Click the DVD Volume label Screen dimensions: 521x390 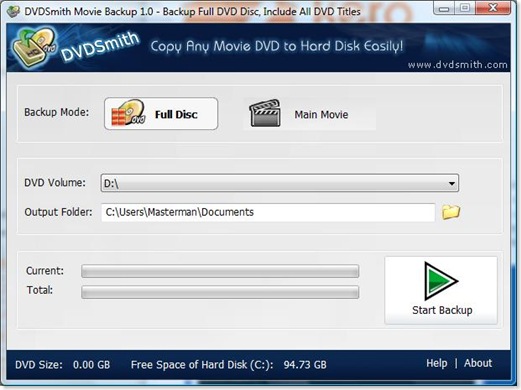[55, 183]
